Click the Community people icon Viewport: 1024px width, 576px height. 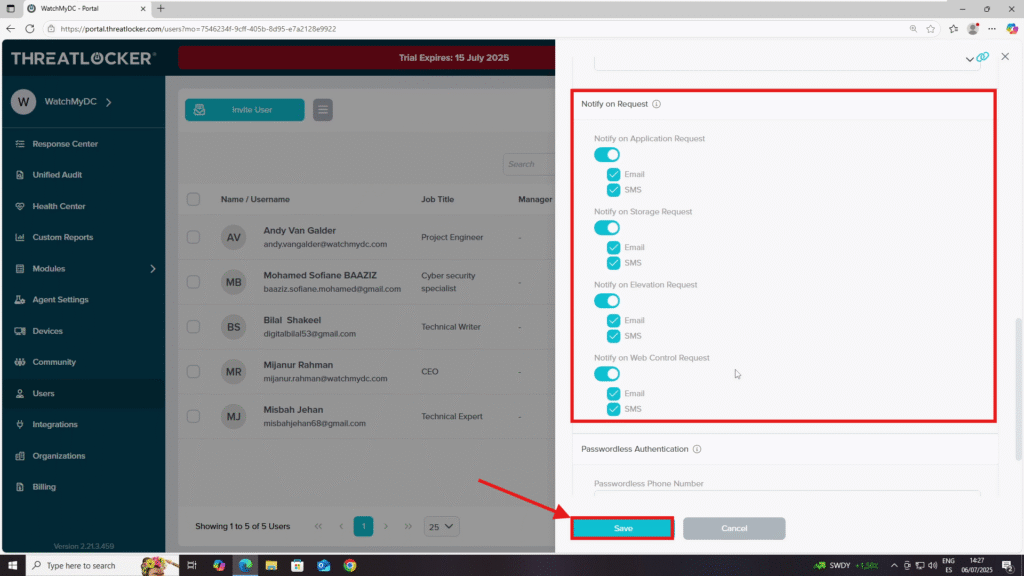[20, 362]
